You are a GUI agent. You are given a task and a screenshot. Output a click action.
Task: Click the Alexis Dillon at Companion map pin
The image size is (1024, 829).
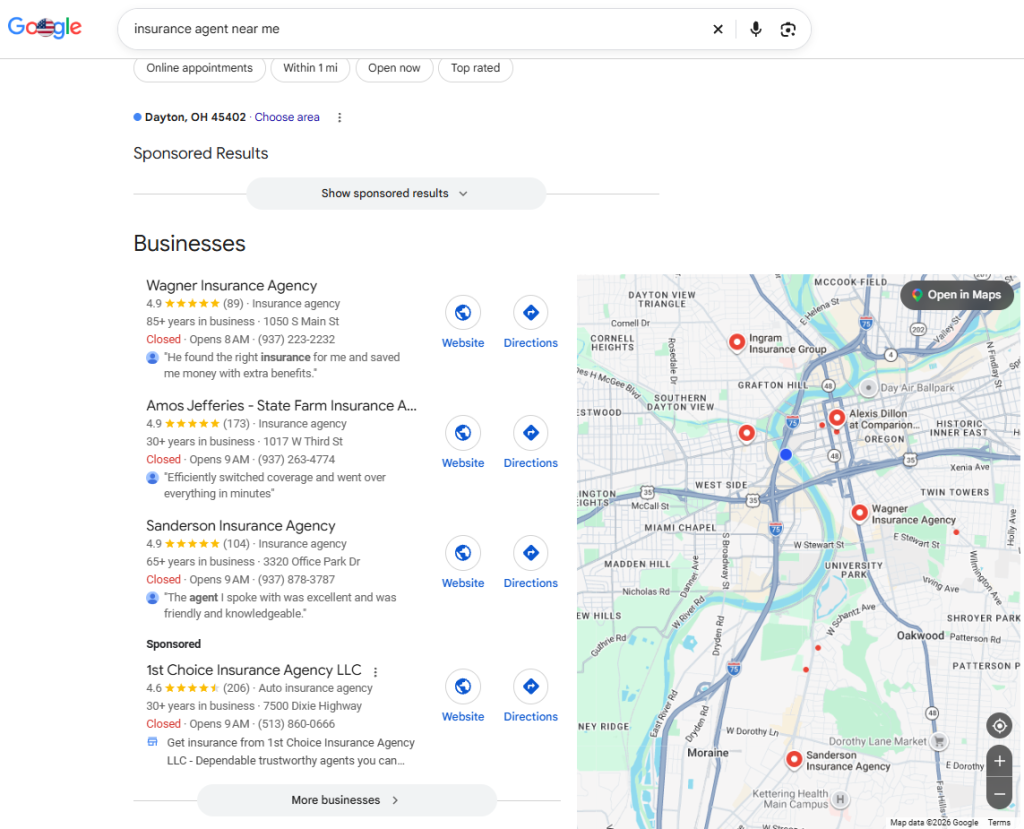pos(837,417)
